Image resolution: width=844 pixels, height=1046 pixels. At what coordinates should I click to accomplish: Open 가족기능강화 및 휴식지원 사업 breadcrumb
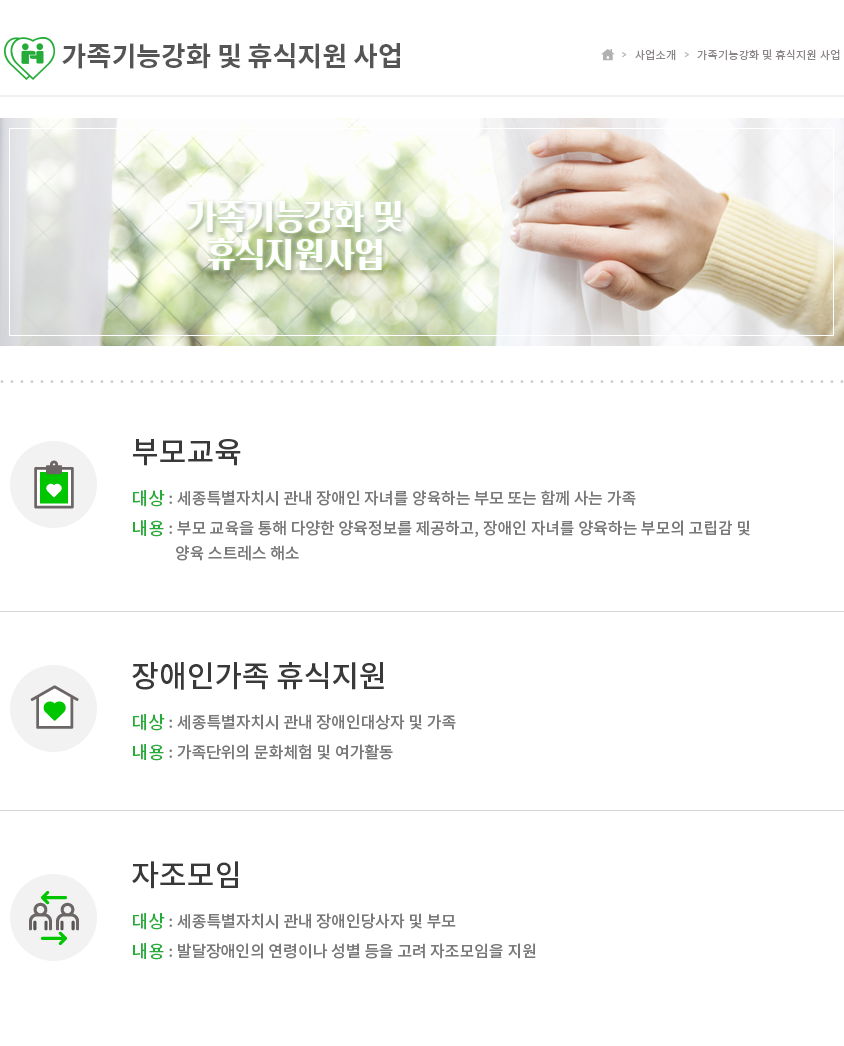[768, 55]
